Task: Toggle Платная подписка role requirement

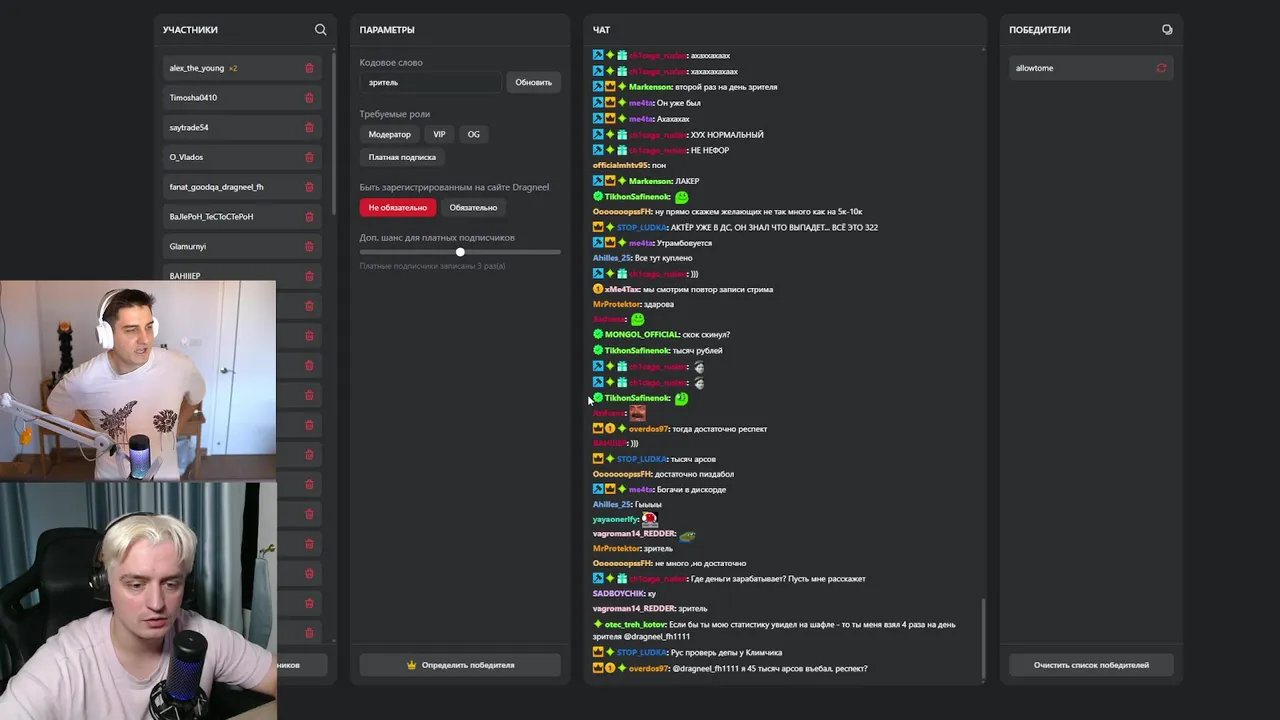Action: tap(402, 157)
